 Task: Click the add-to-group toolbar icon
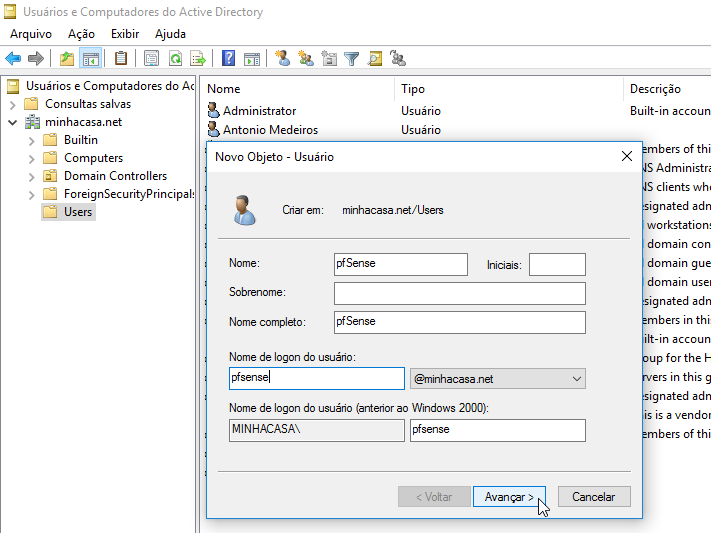point(398,59)
